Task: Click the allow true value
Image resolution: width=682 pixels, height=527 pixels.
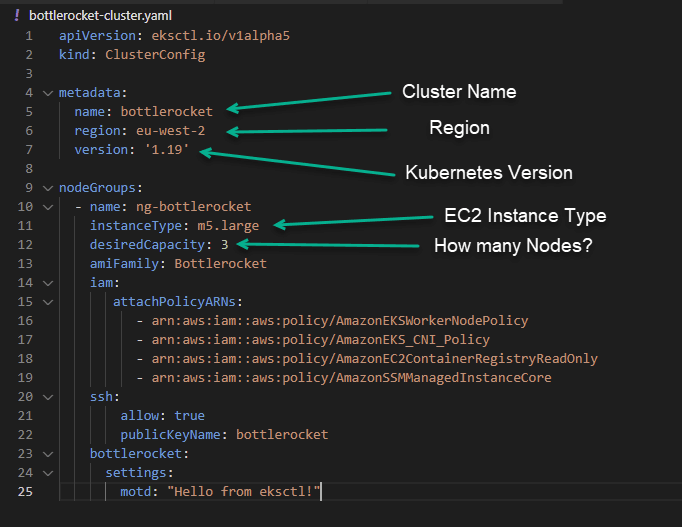Action: [x=190, y=416]
